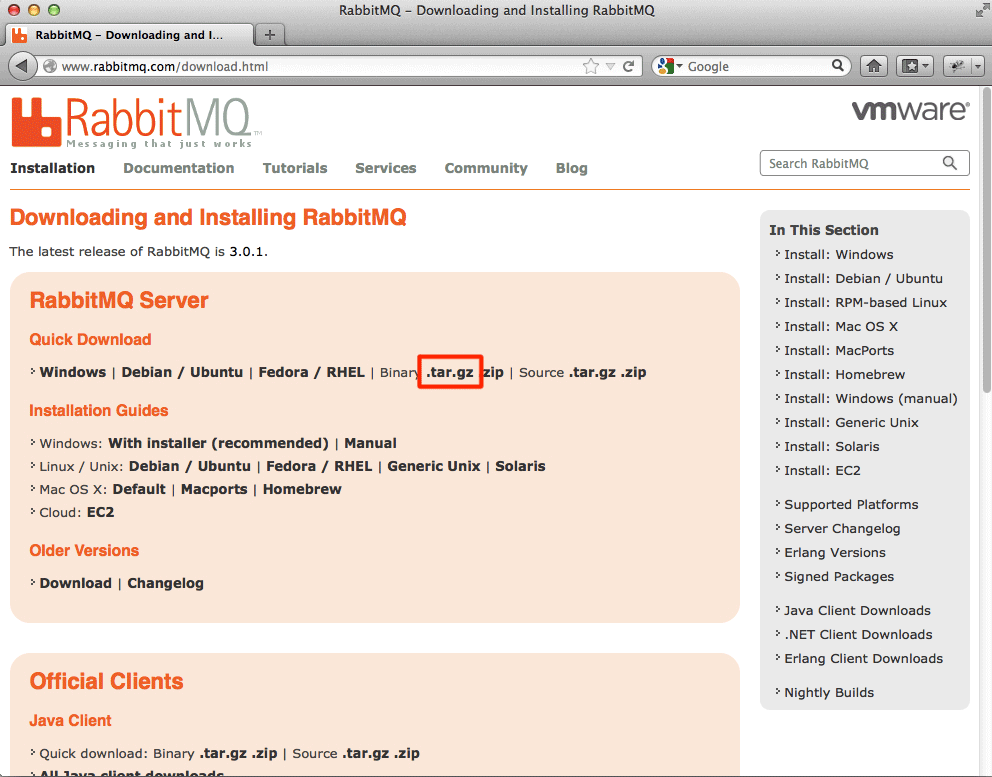Click the back navigation arrow
992x777 pixels.
point(22,65)
